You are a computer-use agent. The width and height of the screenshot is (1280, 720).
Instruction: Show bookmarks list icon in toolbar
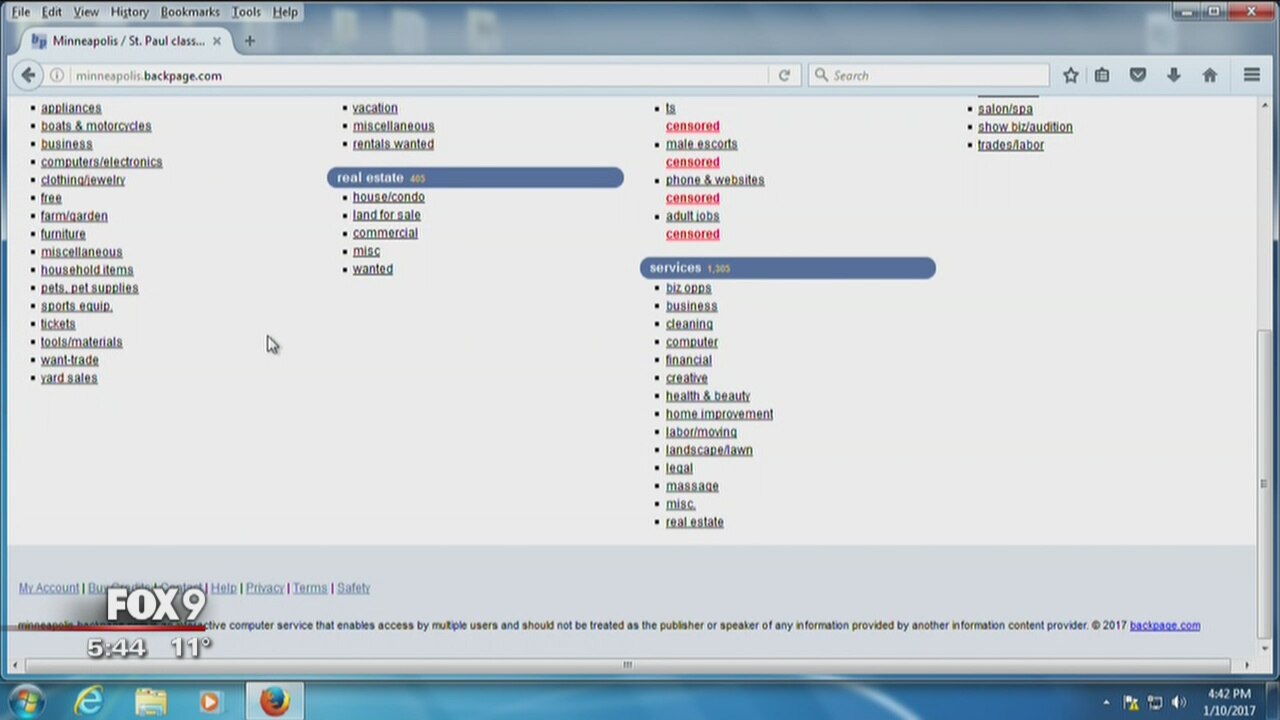1102,75
